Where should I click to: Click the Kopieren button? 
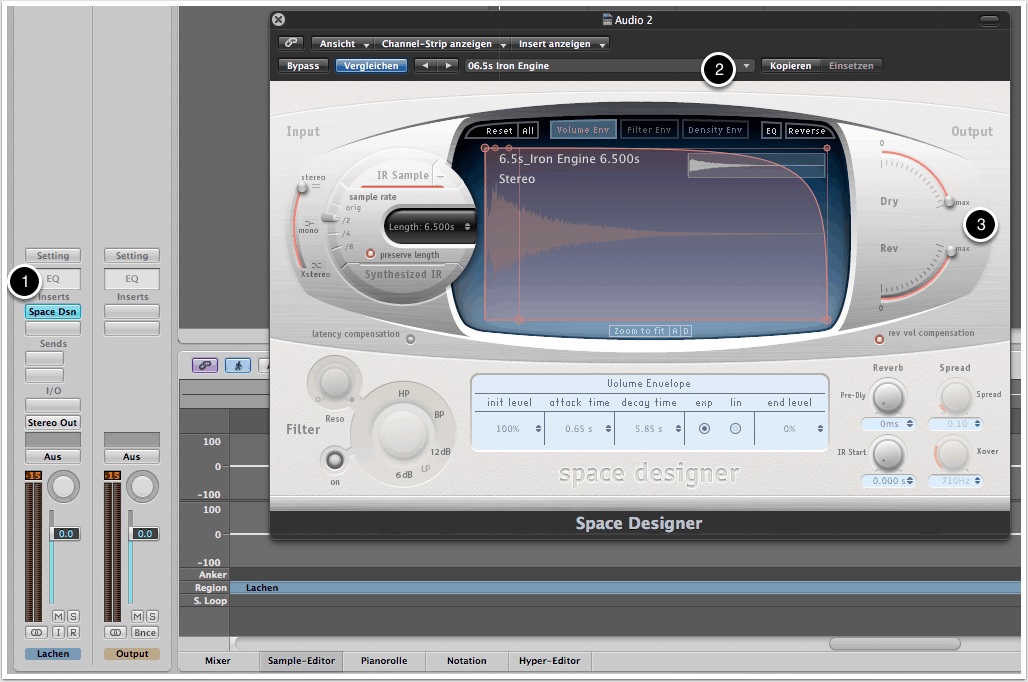coord(790,66)
